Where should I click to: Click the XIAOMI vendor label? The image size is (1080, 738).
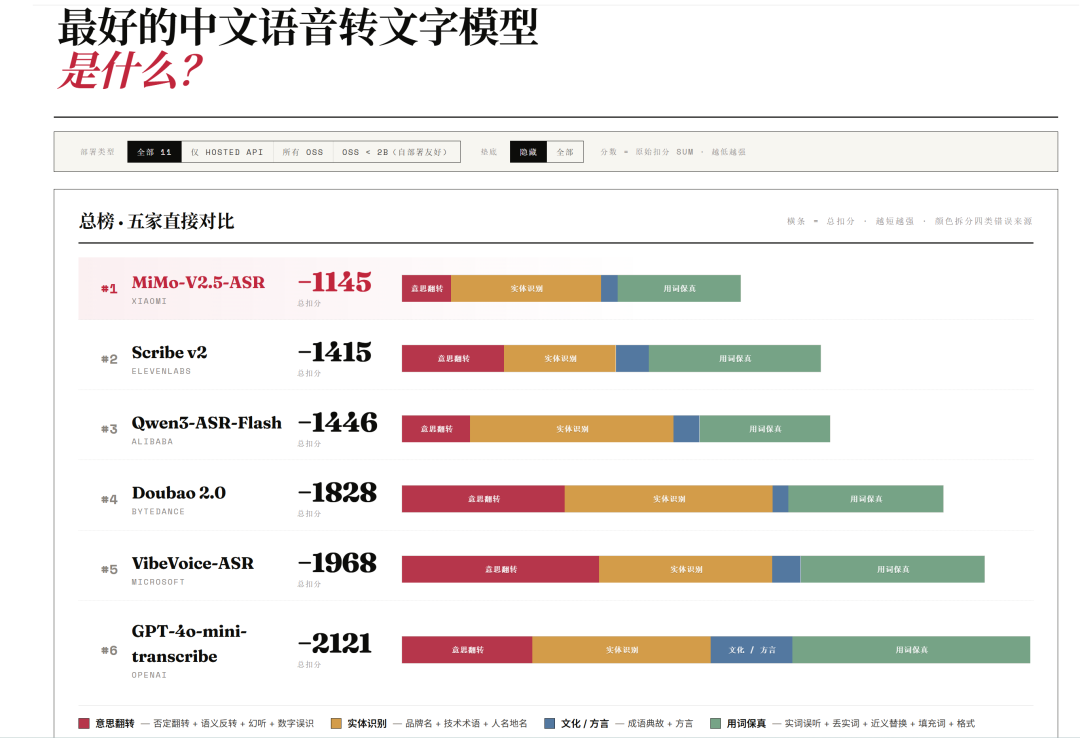coord(149,301)
